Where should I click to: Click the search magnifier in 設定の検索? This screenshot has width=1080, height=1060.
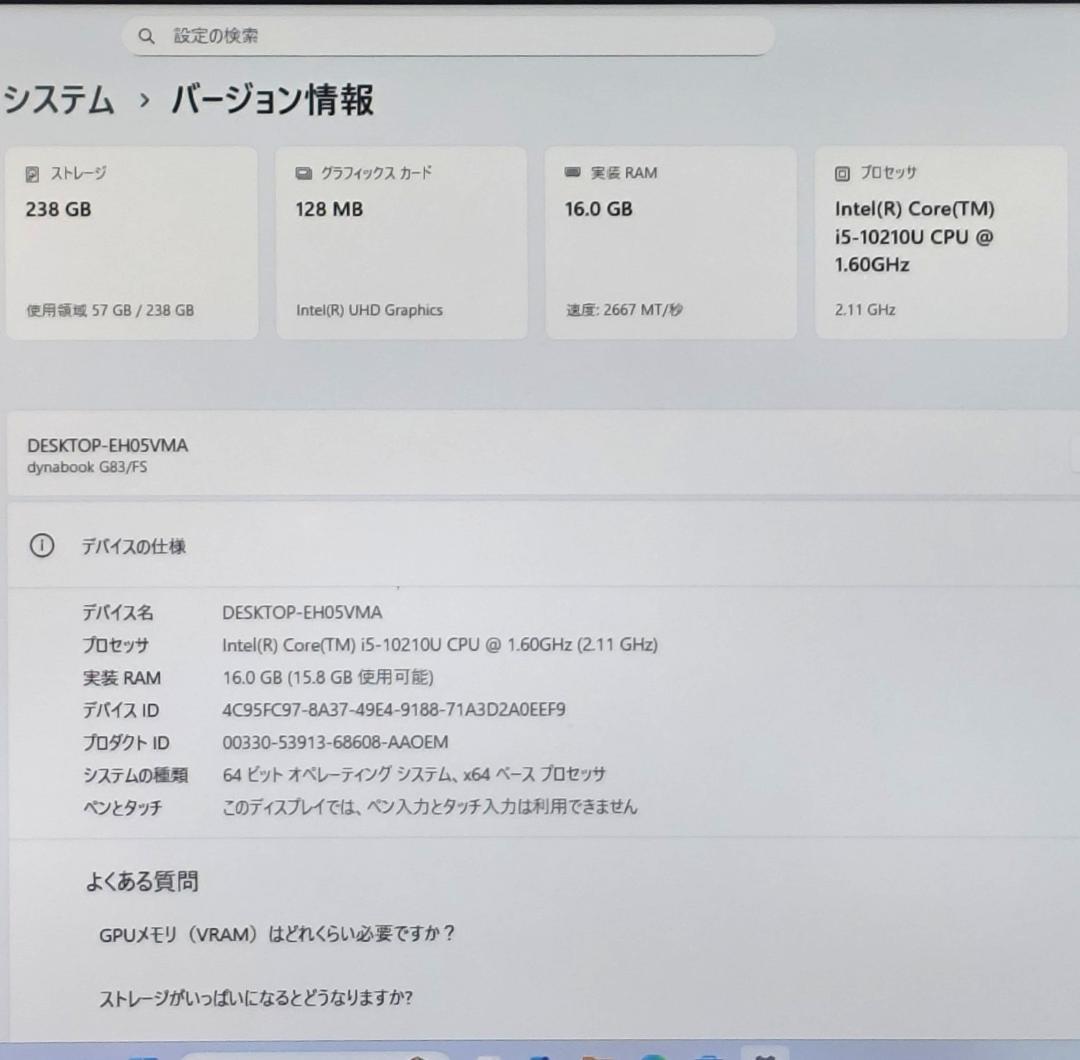pos(146,36)
